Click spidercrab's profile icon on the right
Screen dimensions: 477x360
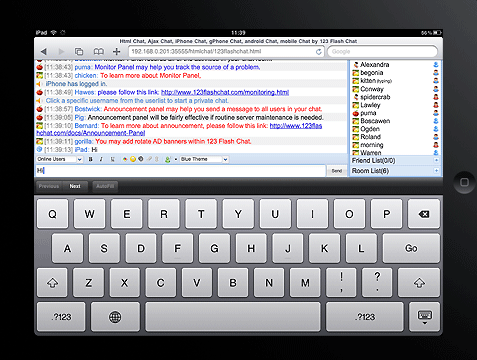436,97
